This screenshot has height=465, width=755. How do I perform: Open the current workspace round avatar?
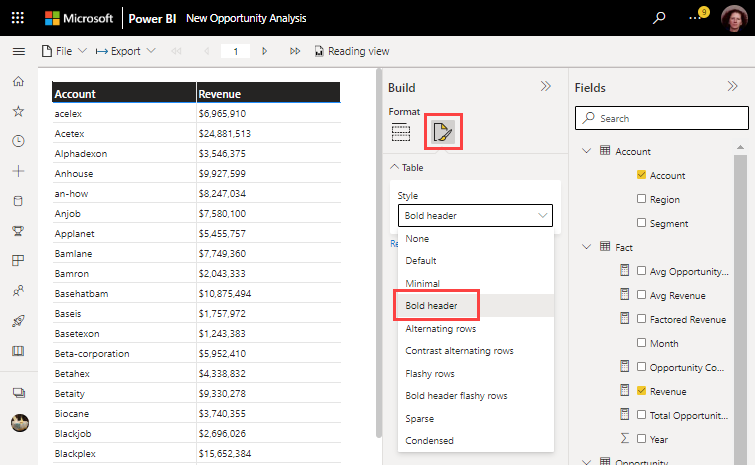pyautogui.click(x=20, y=423)
